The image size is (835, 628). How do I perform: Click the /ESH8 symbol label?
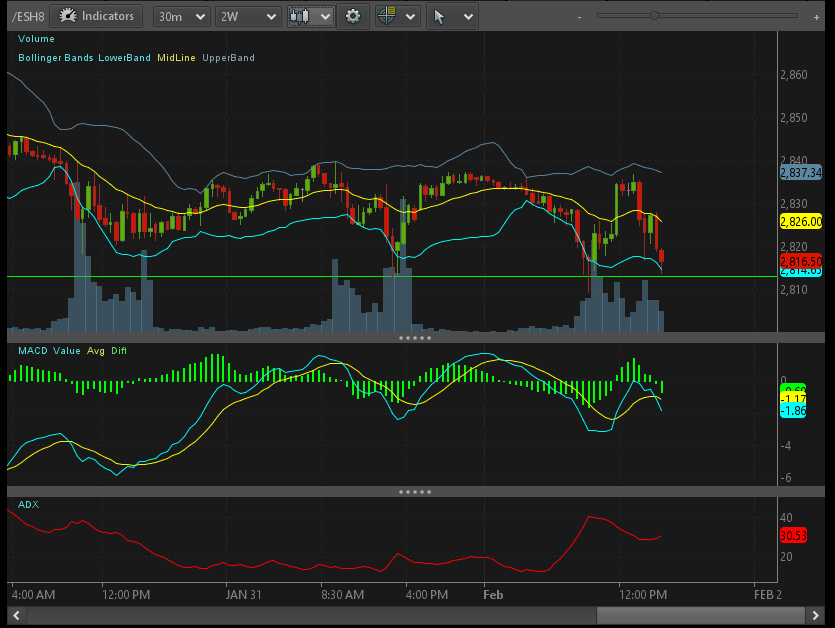coord(28,16)
